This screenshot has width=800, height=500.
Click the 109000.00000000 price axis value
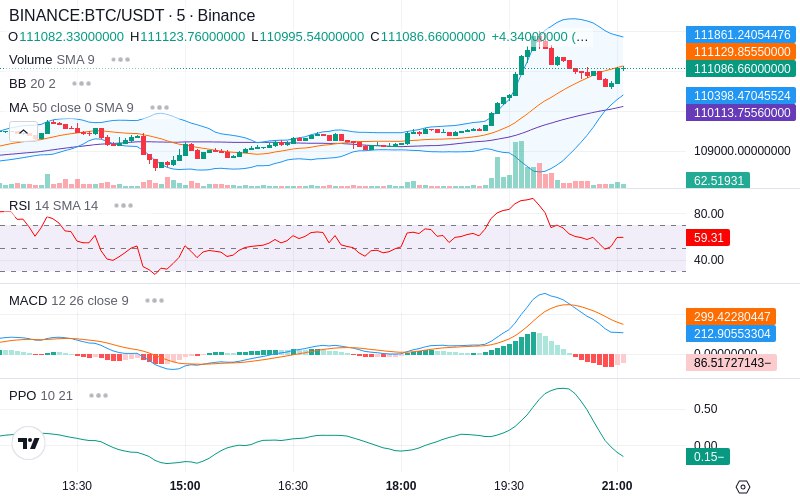pos(742,151)
